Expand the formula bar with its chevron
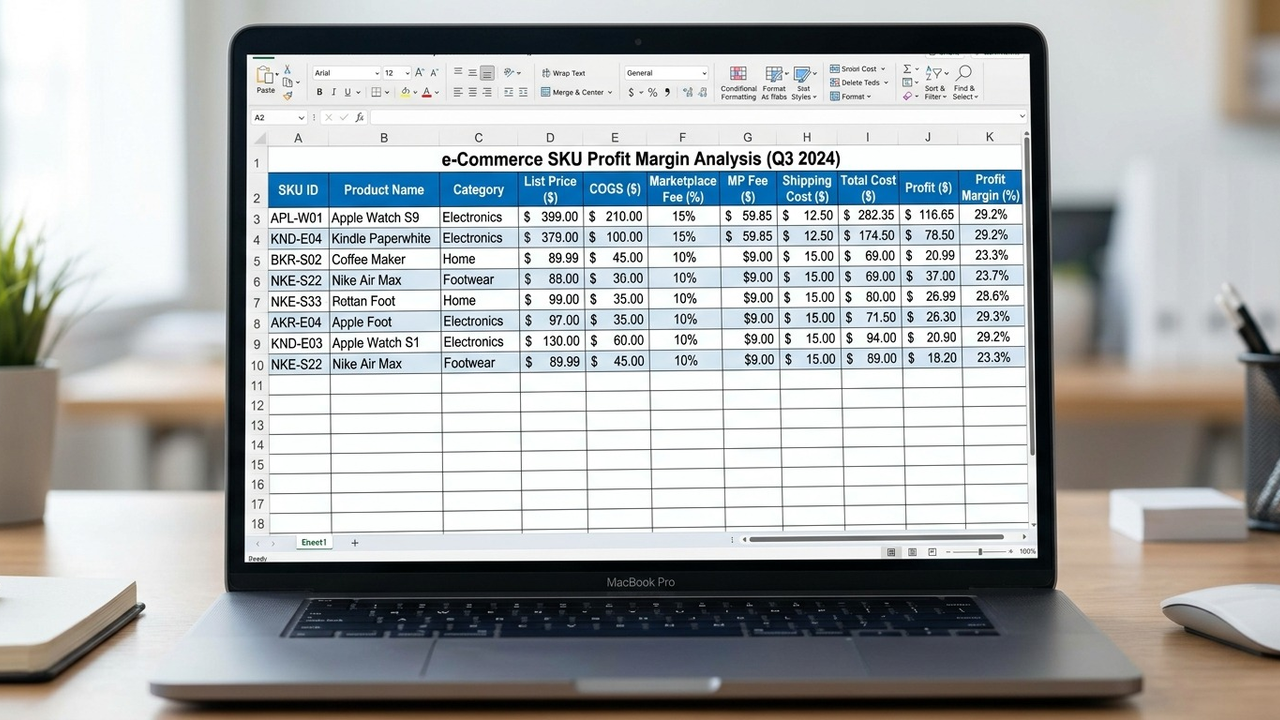The image size is (1280, 720). (1021, 117)
